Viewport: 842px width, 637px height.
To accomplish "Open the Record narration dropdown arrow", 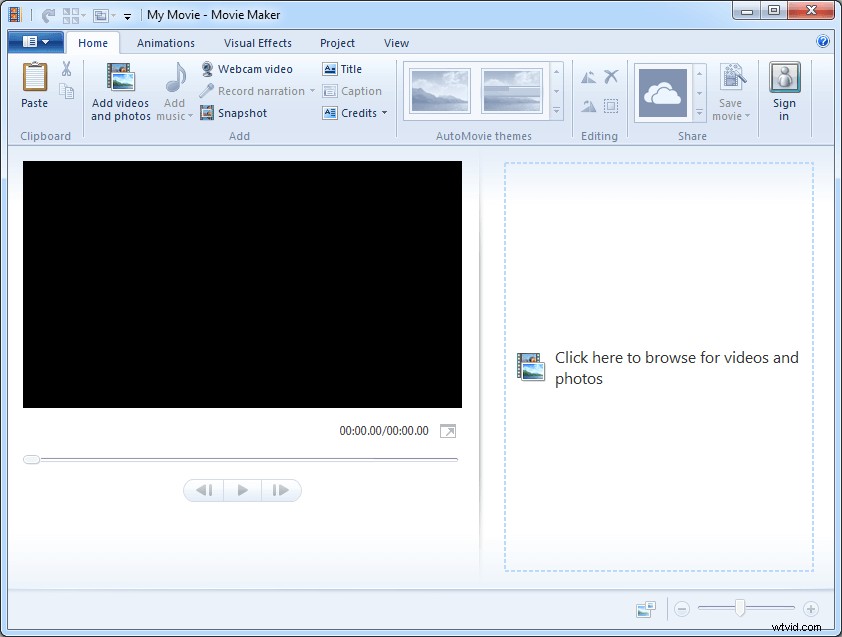I will click(312, 91).
